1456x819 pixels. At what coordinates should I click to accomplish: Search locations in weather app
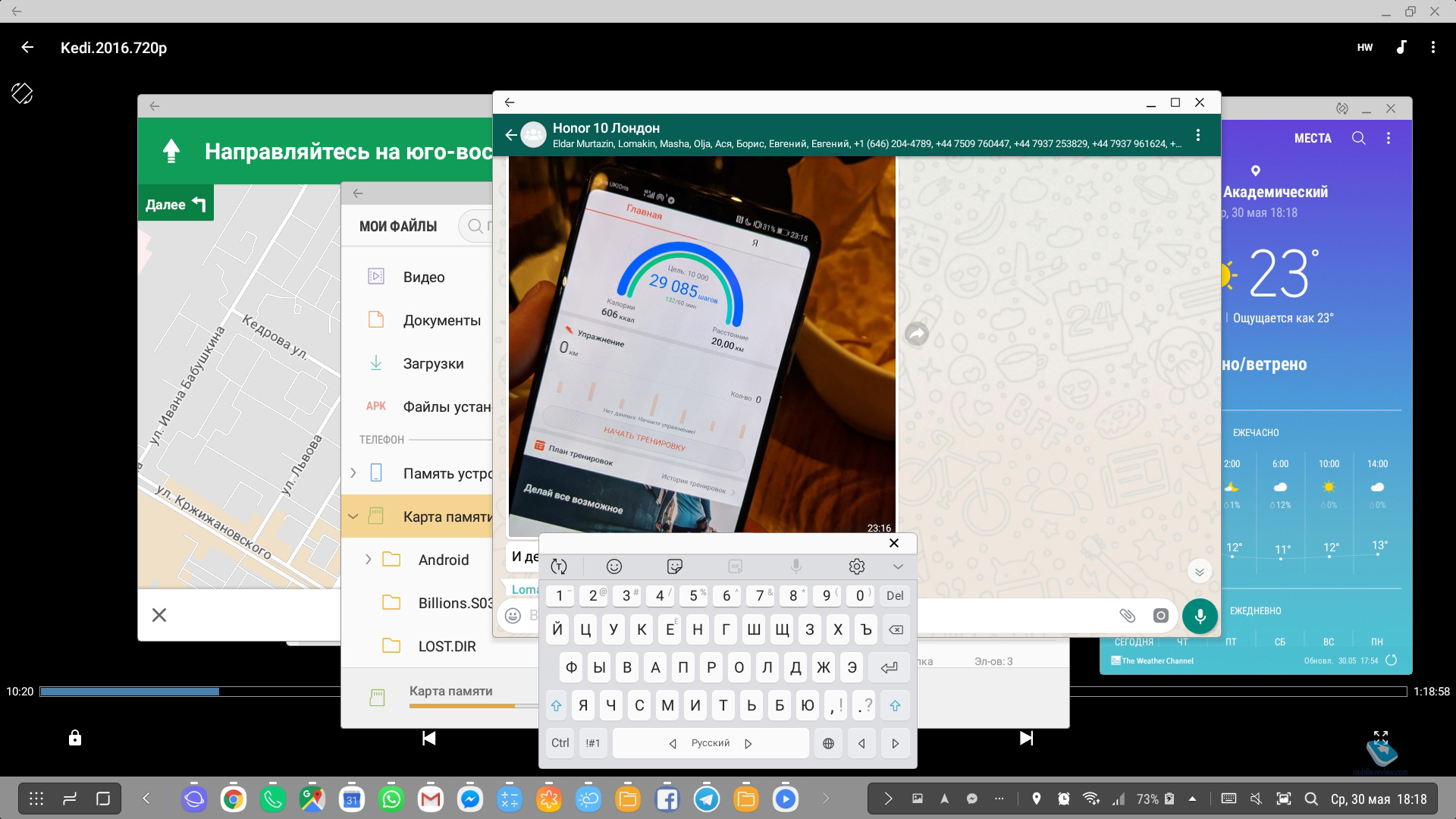click(1359, 138)
